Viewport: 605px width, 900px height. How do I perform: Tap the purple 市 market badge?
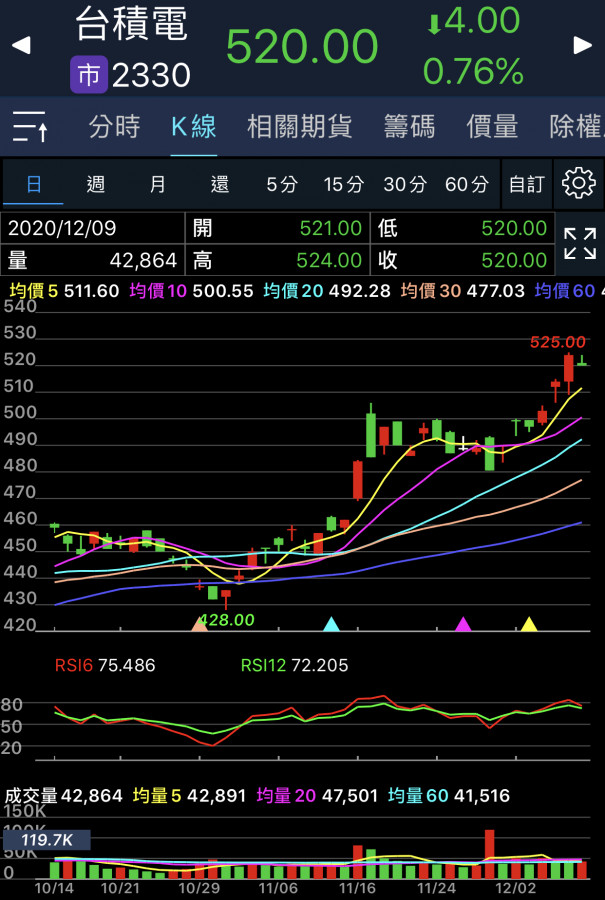pyautogui.click(x=88, y=74)
